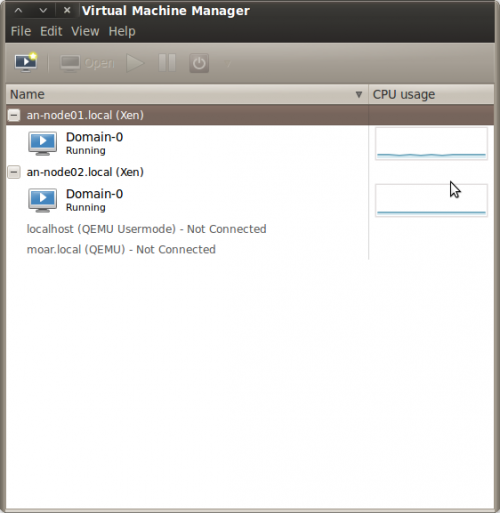This screenshot has height=513, width=500.
Task: Click the Shut Down power icon
Action: tap(199, 63)
